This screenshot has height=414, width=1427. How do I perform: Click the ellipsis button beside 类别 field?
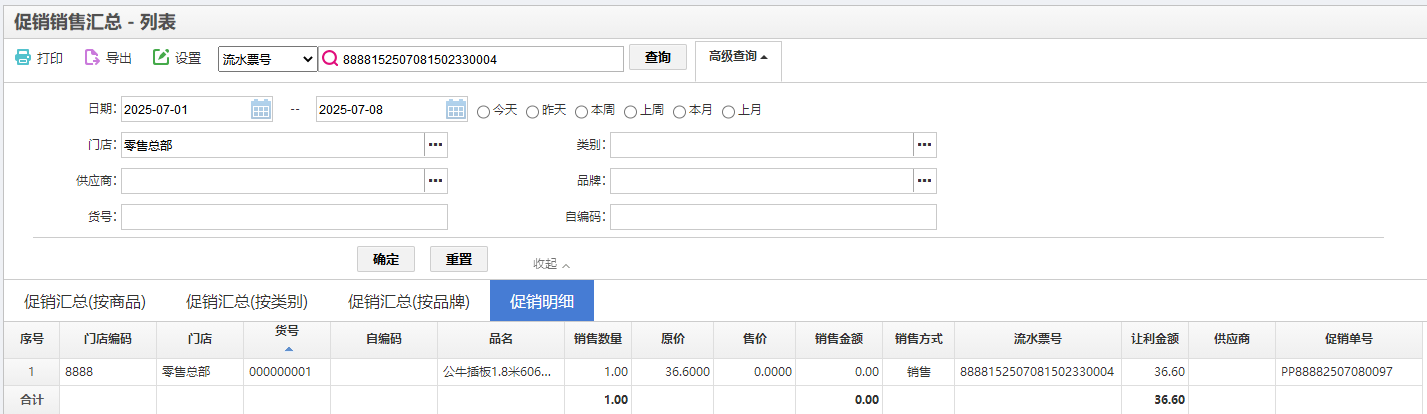[x=925, y=145]
